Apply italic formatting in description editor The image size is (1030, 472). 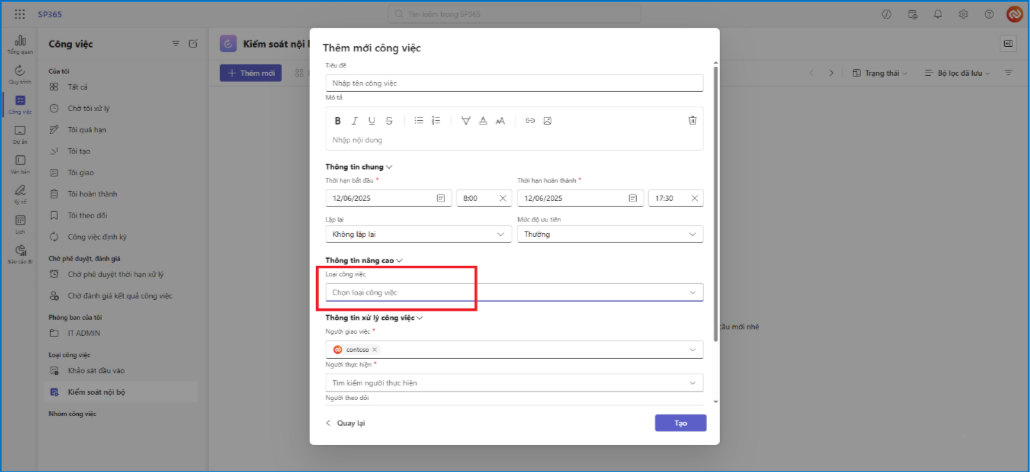pyautogui.click(x=355, y=121)
